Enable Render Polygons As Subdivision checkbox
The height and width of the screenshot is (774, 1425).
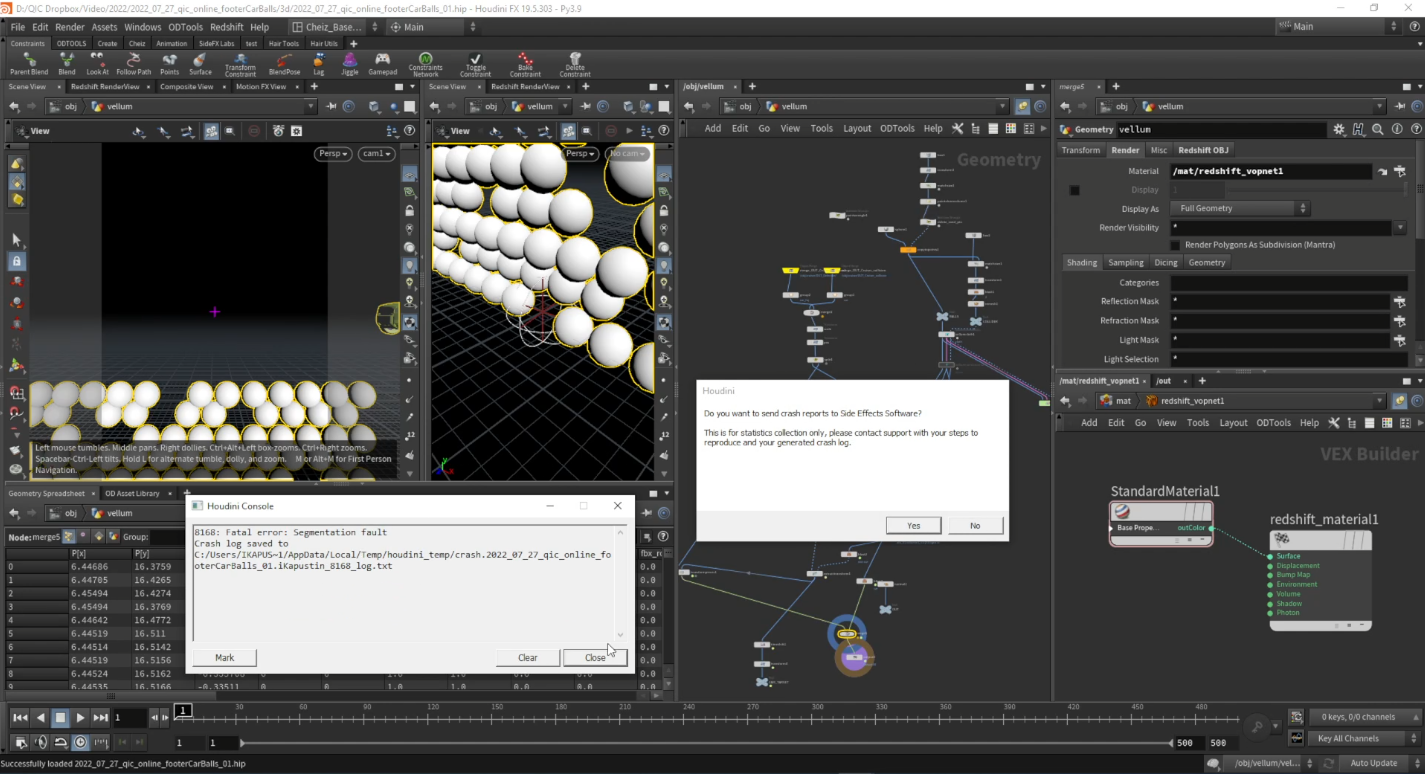(1175, 245)
